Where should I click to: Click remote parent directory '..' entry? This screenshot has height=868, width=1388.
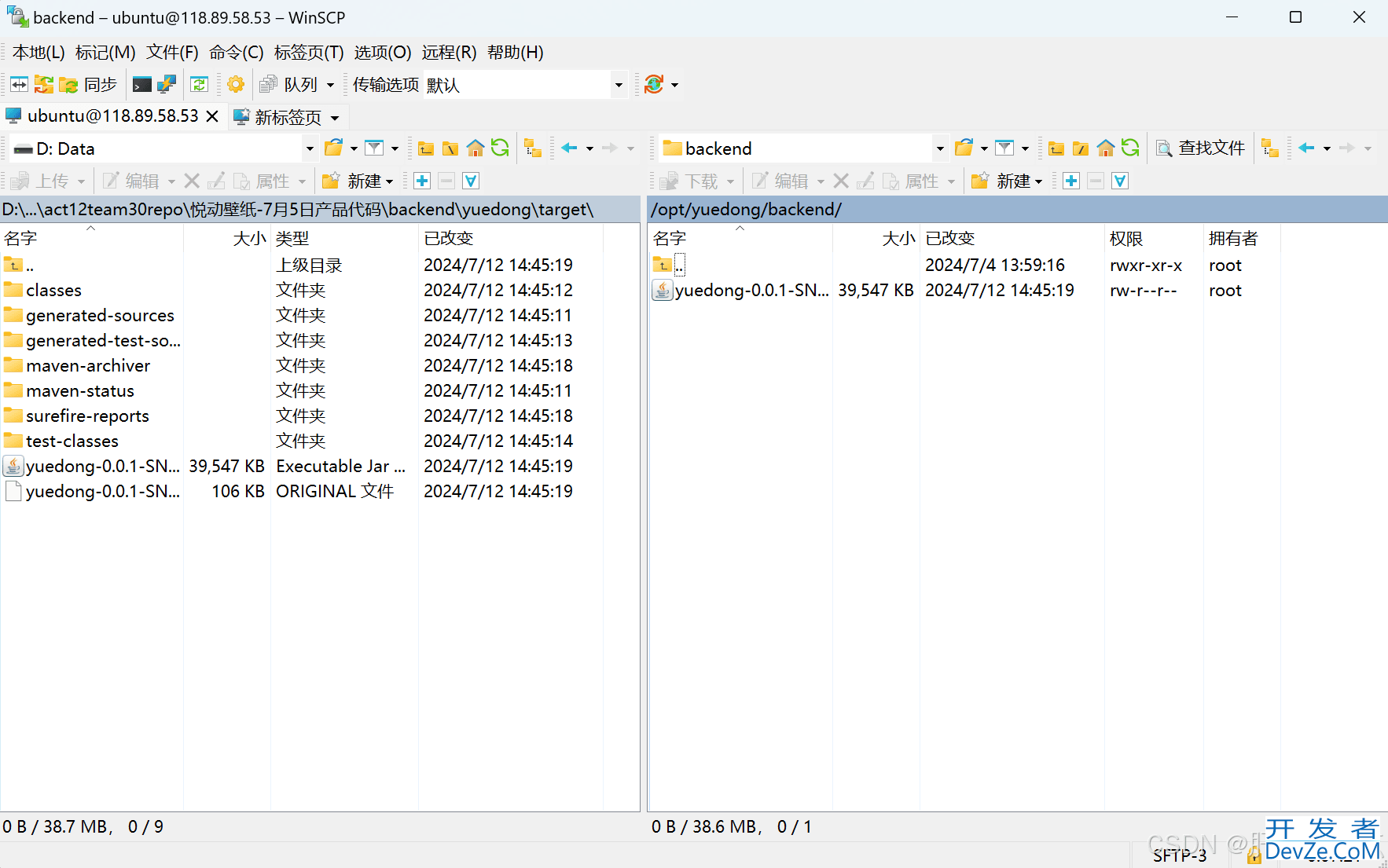tap(669, 266)
